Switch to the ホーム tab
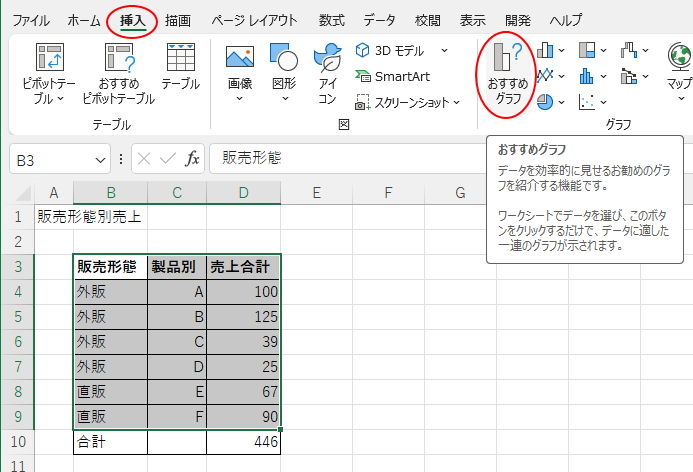 pyautogui.click(x=83, y=20)
